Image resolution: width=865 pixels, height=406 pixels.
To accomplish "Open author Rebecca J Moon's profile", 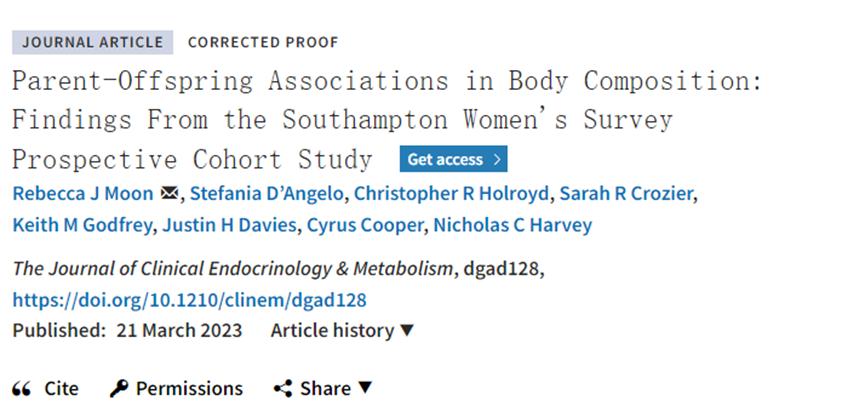I will point(83,194).
